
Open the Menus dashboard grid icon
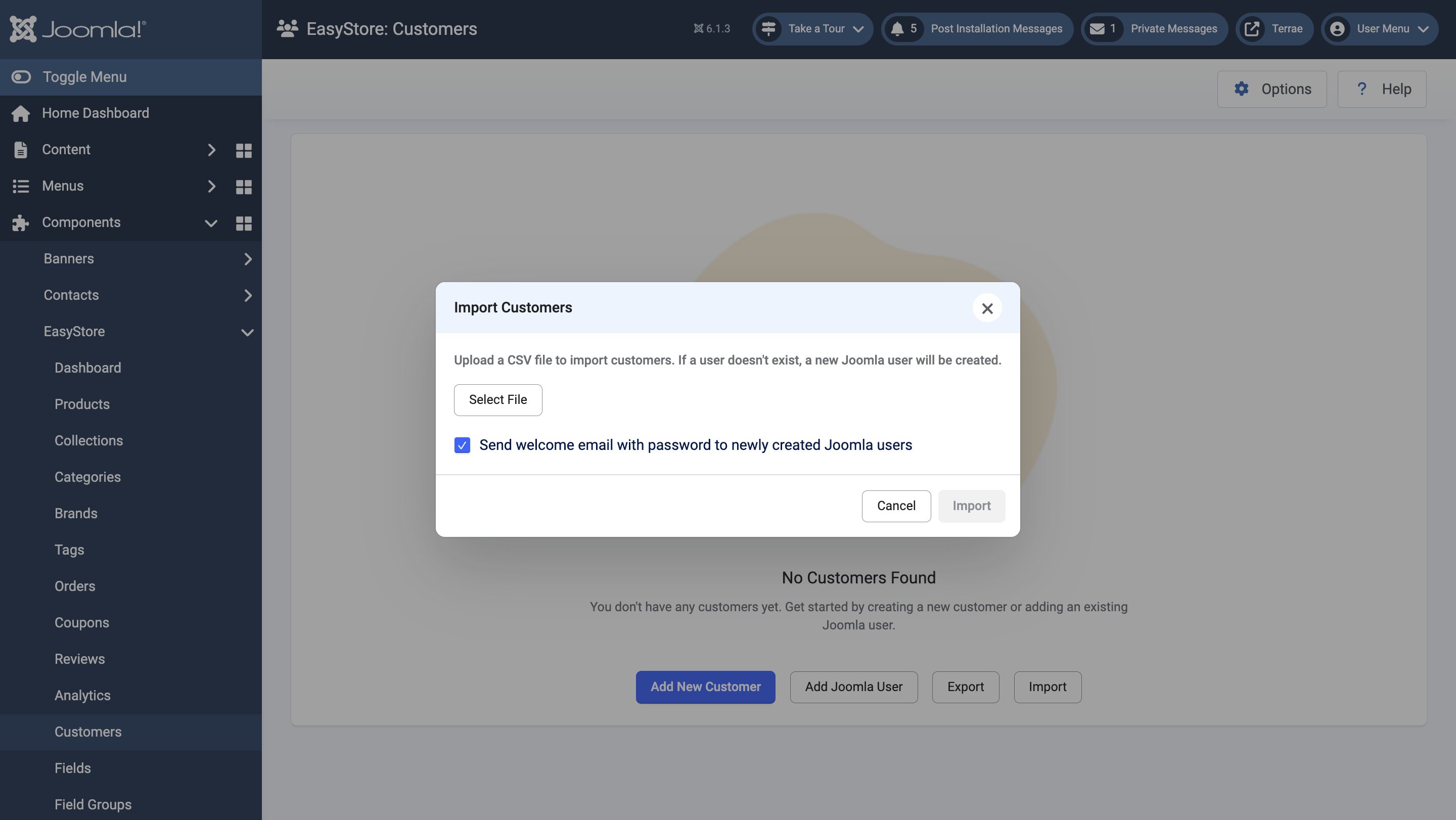click(244, 187)
